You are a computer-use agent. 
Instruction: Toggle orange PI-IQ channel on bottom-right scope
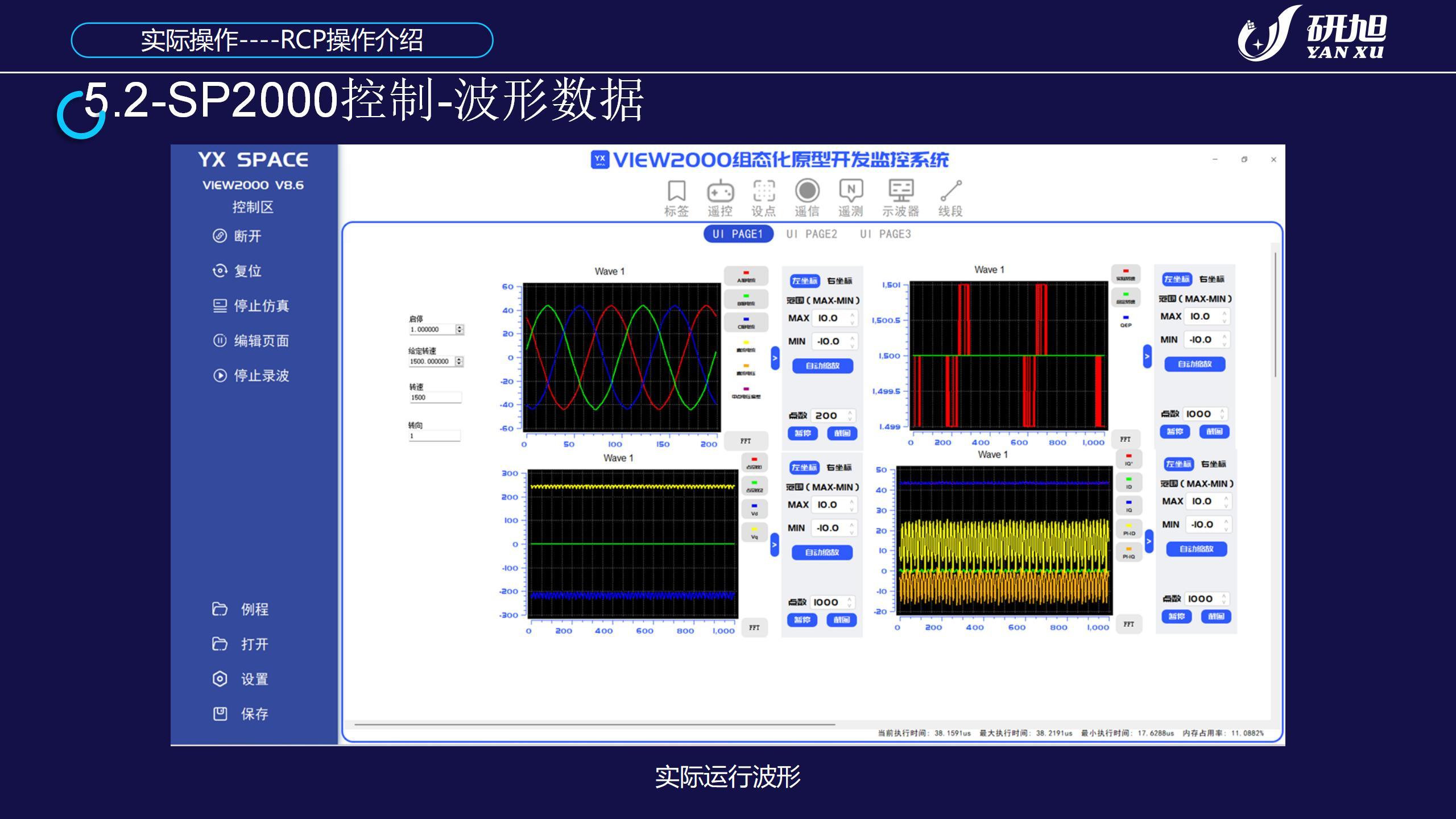(1129, 553)
